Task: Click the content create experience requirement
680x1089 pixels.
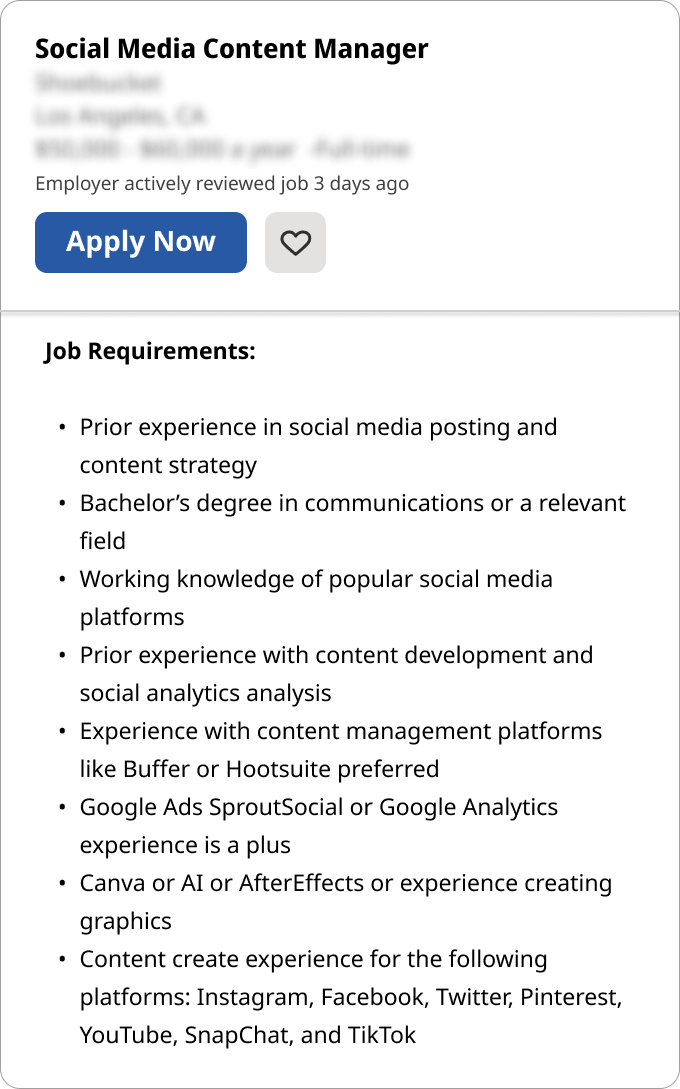Action: (314, 960)
